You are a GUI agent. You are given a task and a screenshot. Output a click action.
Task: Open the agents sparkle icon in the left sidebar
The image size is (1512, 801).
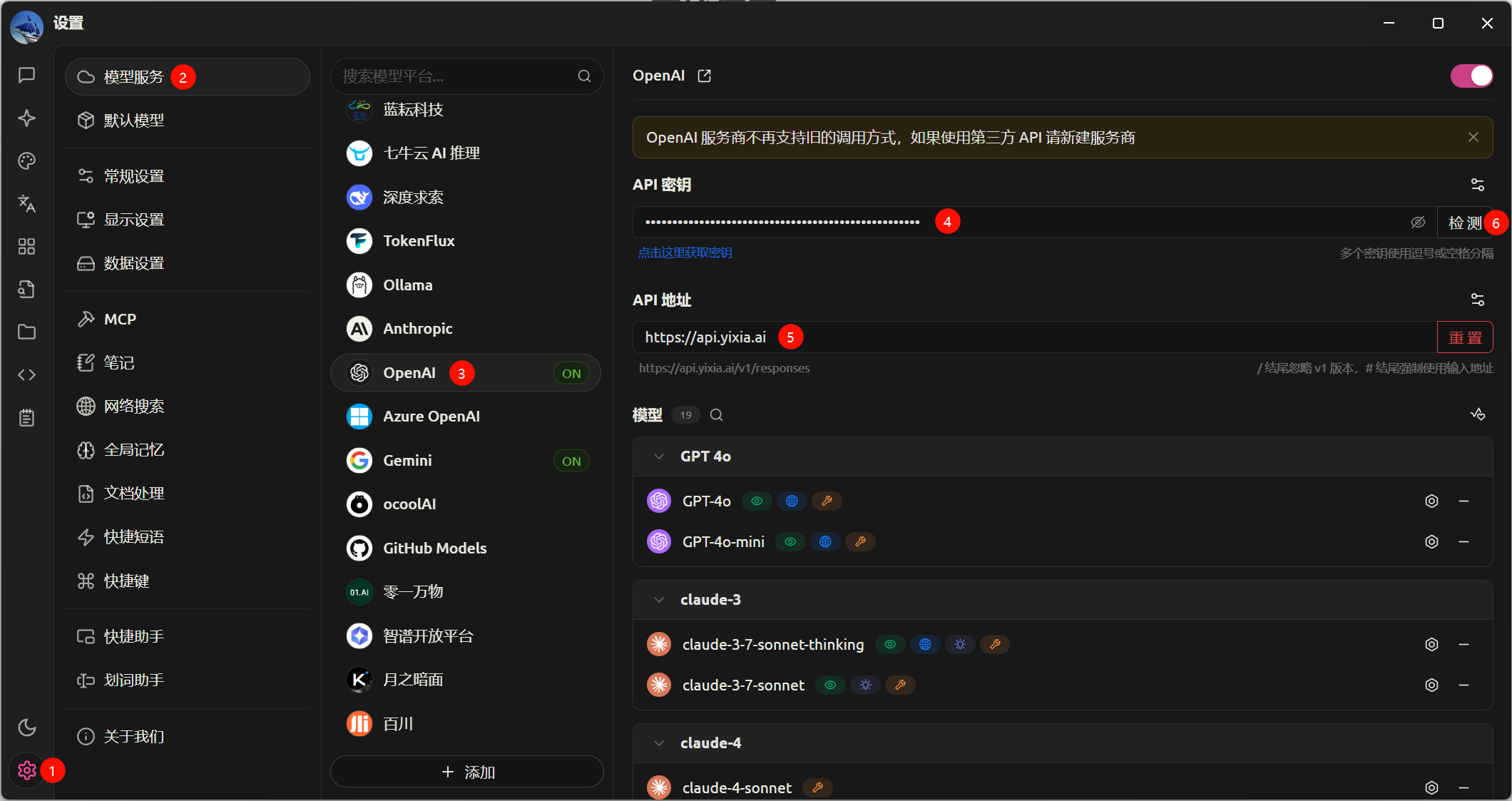(x=27, y=118)
